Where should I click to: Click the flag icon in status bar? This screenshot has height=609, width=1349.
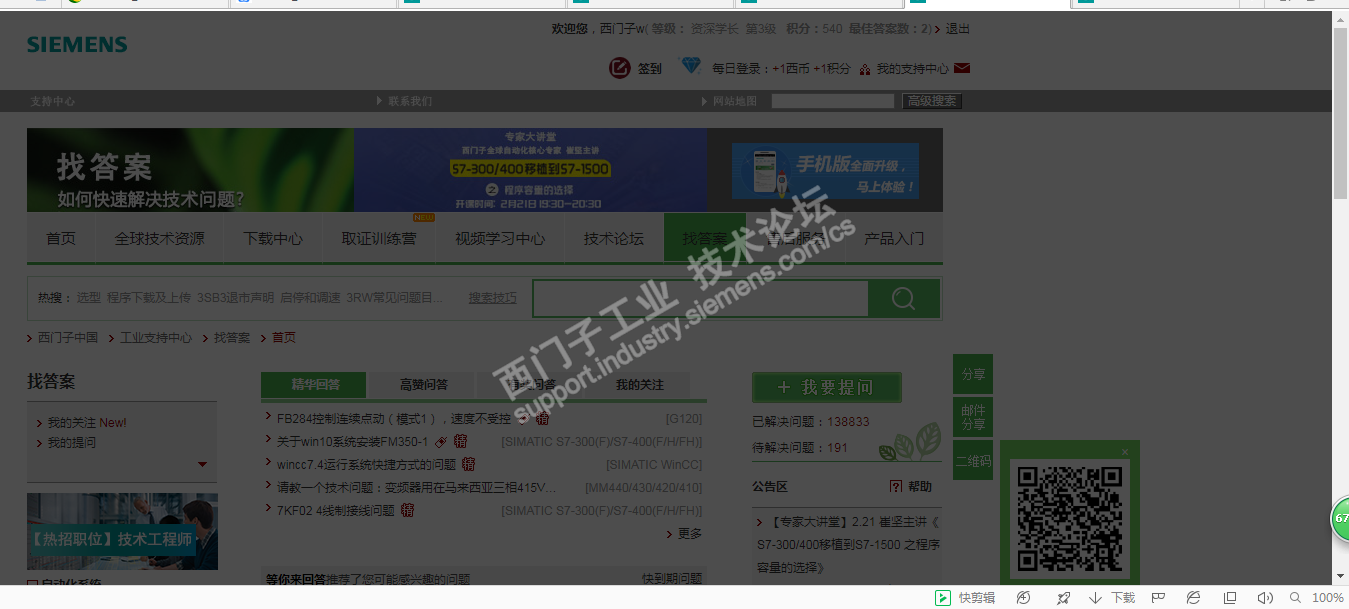click(x=1158, y=598)
